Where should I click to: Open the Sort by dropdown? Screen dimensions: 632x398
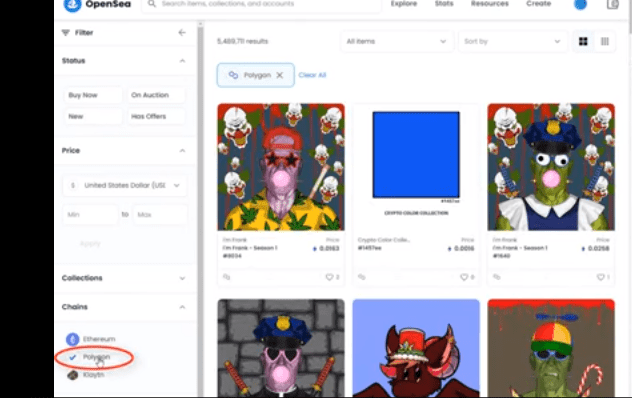tap(512, 41)
